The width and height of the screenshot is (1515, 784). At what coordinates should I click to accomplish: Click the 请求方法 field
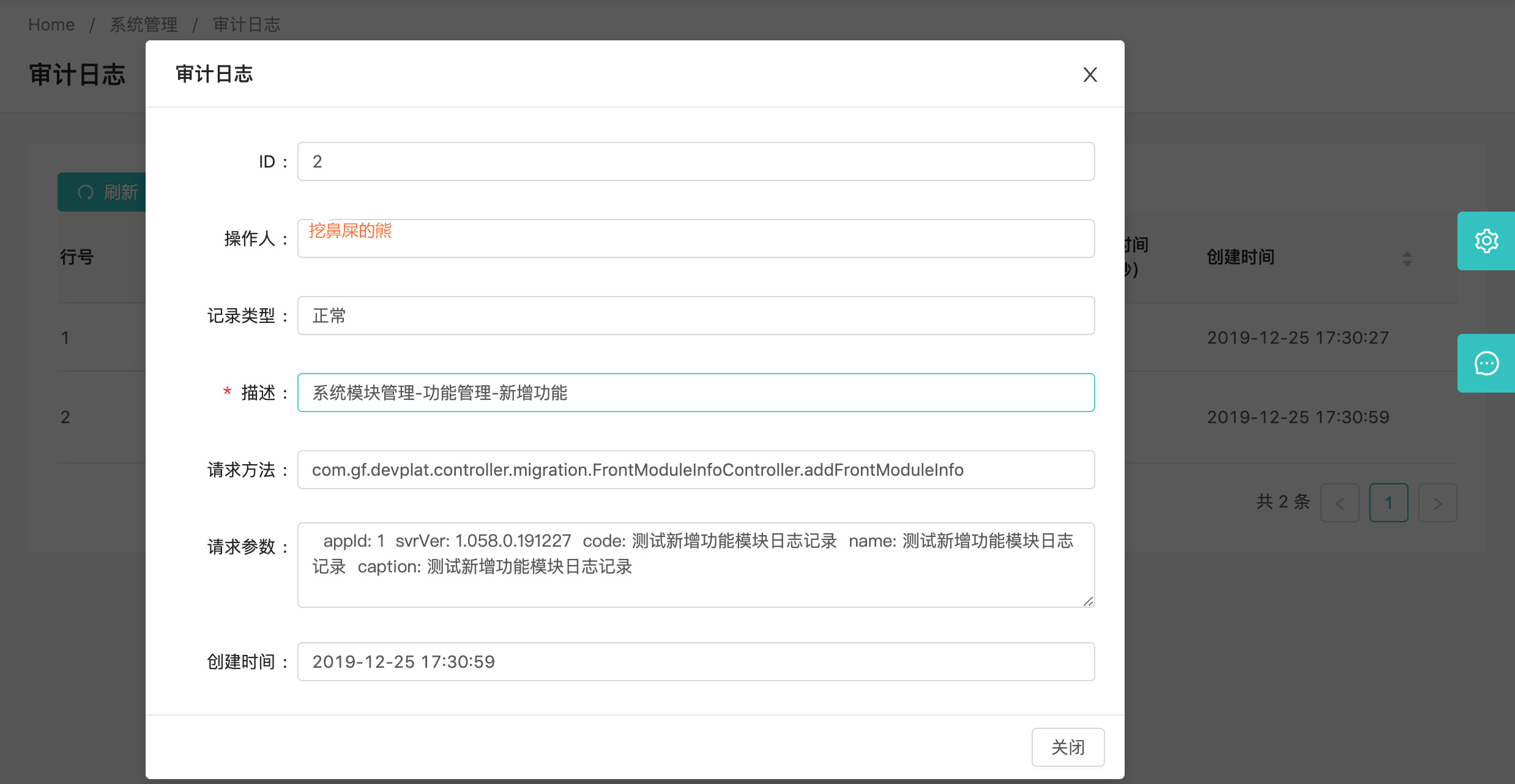pyautogui.click(x=695, y=470)
